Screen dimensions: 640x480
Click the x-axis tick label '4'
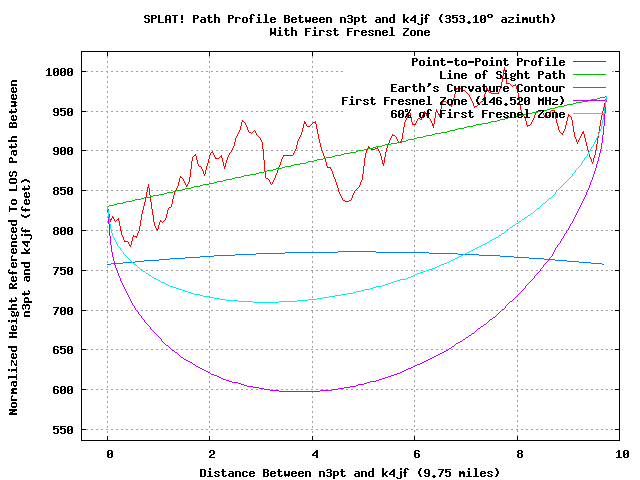pyautogui.click(x=314, y=454)
